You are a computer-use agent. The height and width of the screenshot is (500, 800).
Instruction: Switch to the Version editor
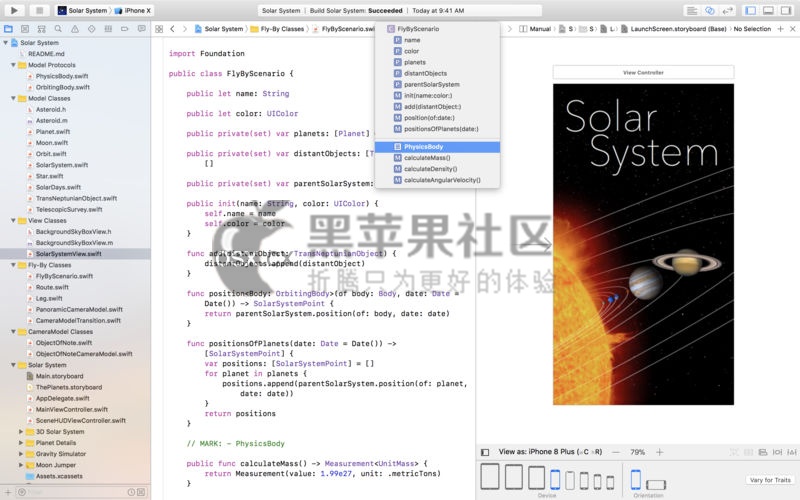tap(728, 10)
